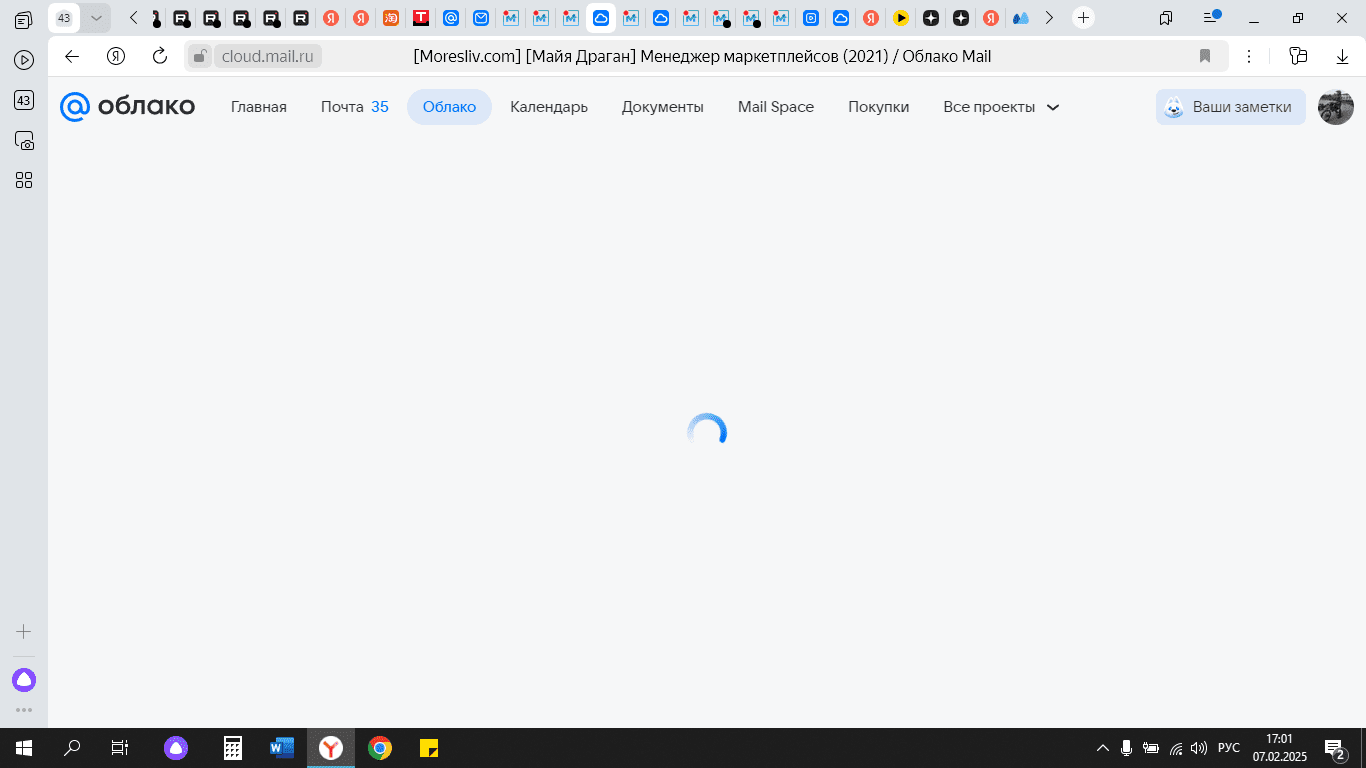Click the user avatar photo

[1335, 107]
